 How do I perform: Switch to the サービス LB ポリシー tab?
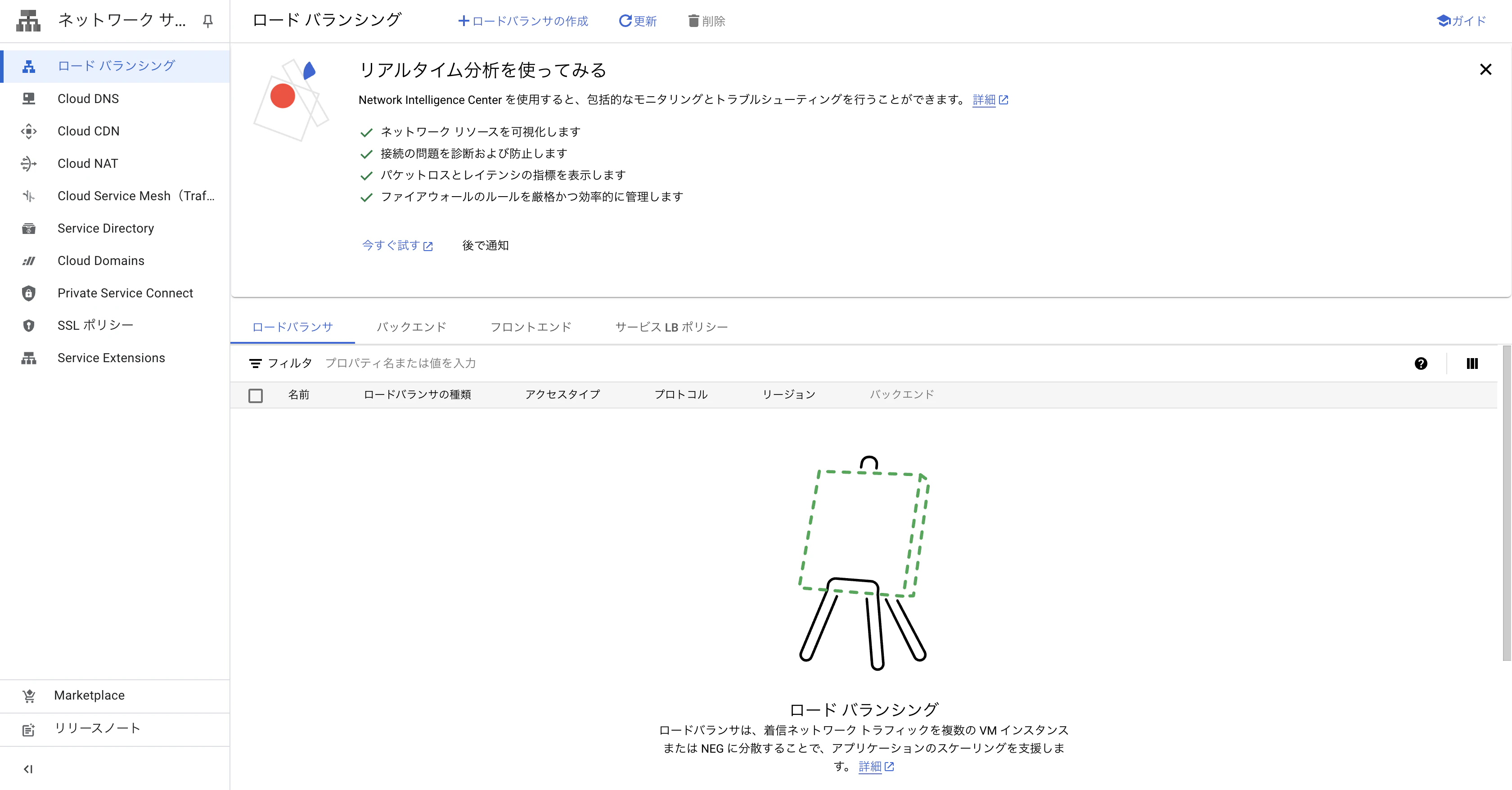(x=671, y=327)
